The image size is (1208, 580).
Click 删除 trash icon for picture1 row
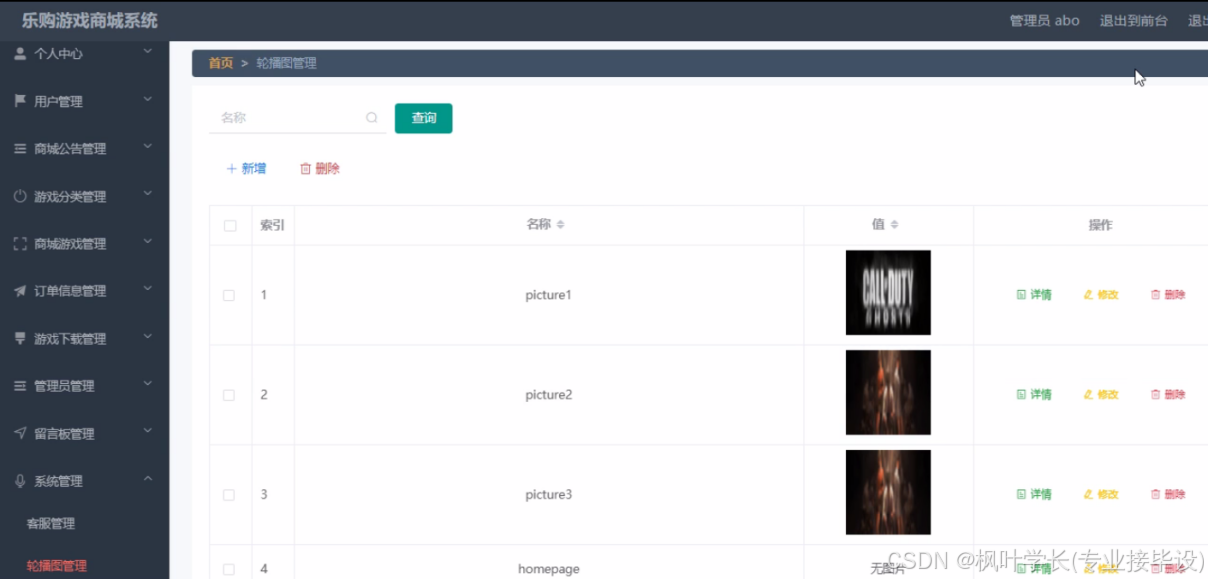1156,295
